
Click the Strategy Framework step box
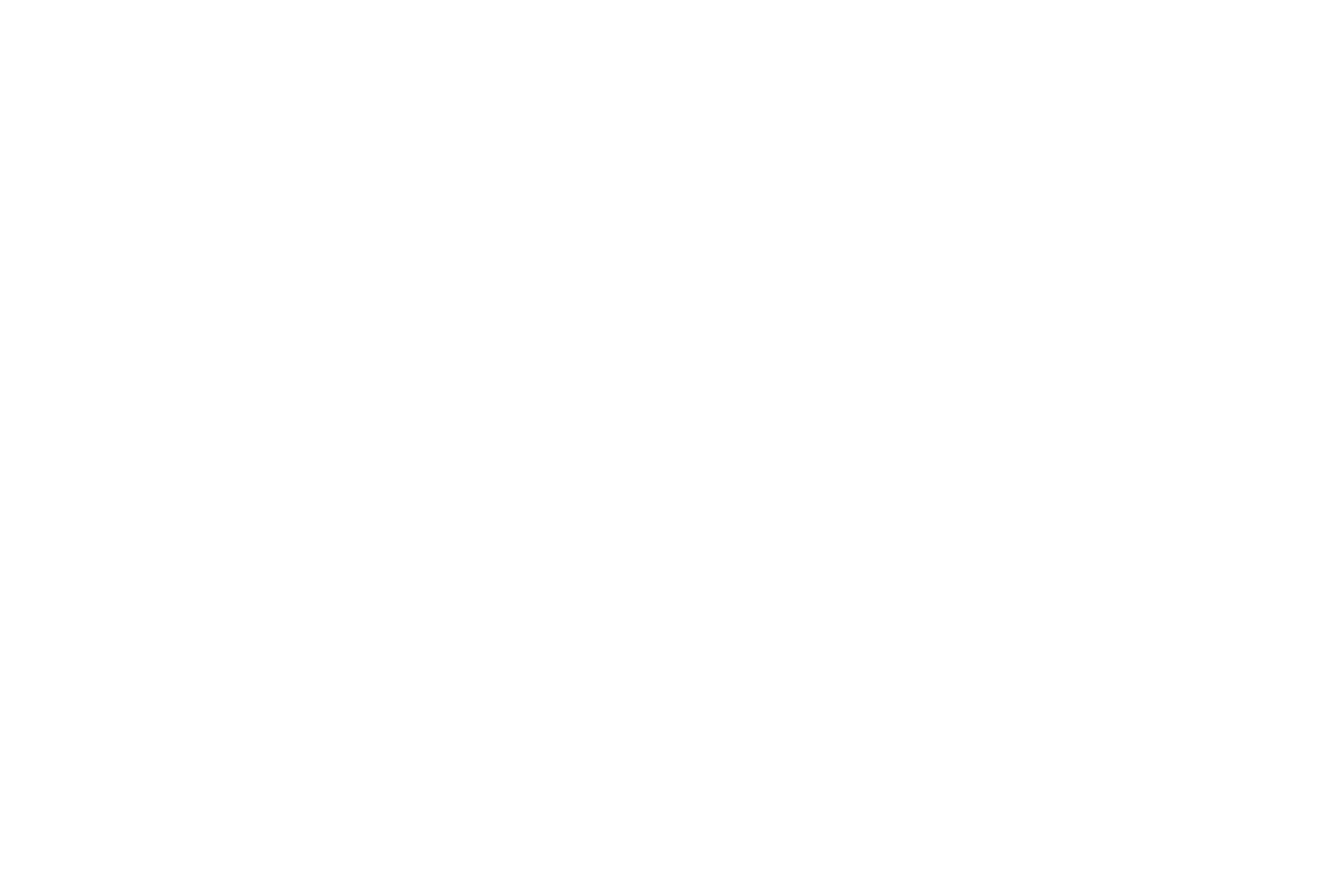click(x=672, y=330)
